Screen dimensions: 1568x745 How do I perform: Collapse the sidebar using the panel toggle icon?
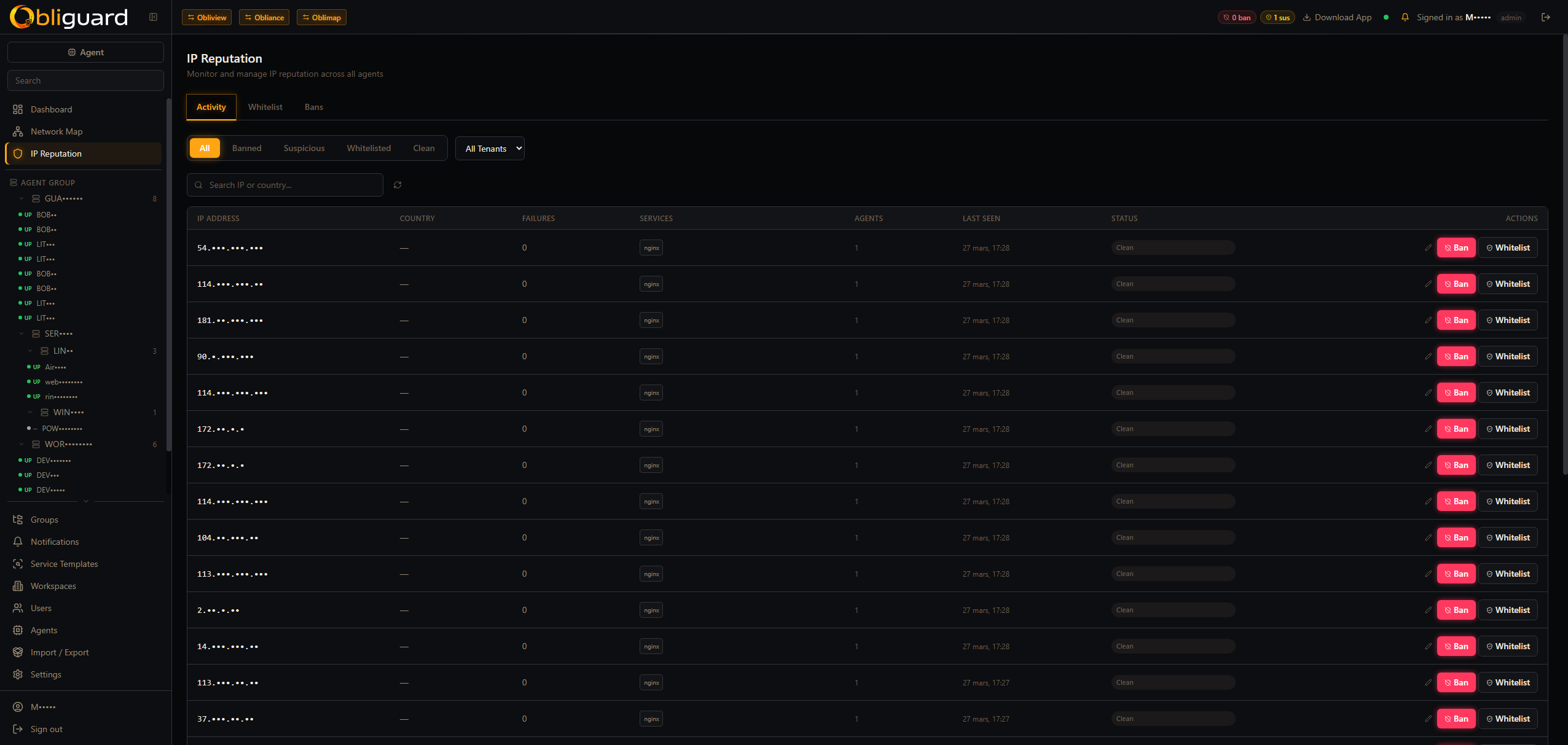152,17
